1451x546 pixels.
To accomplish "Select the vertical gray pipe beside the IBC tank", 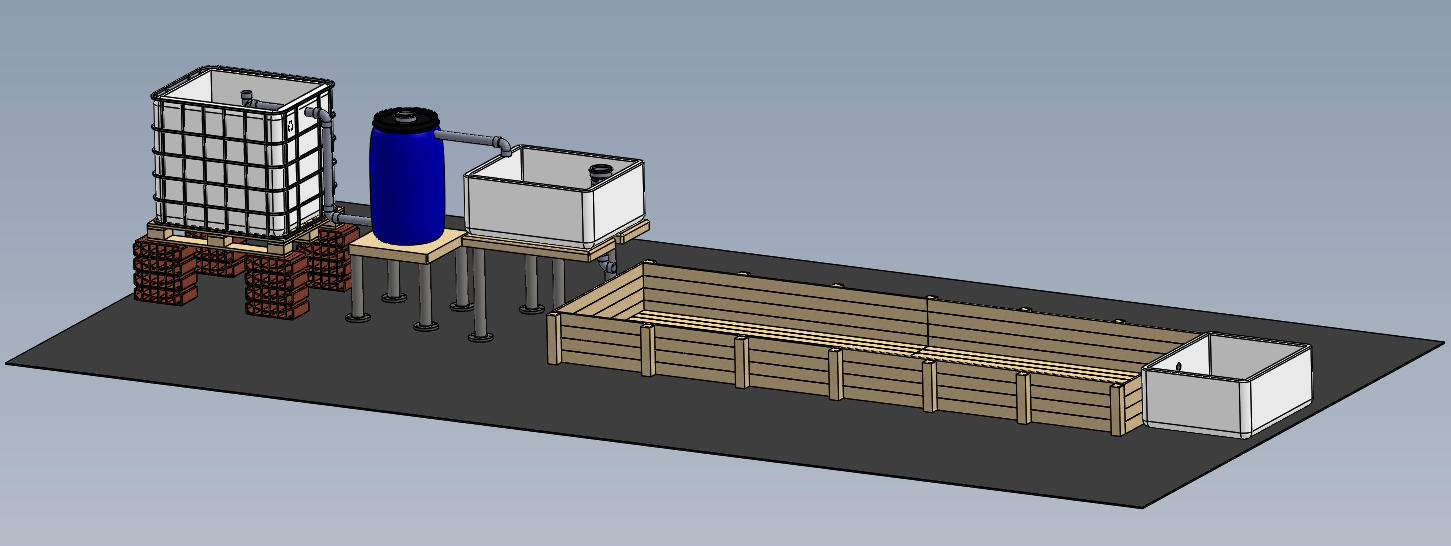I will 328,163.
